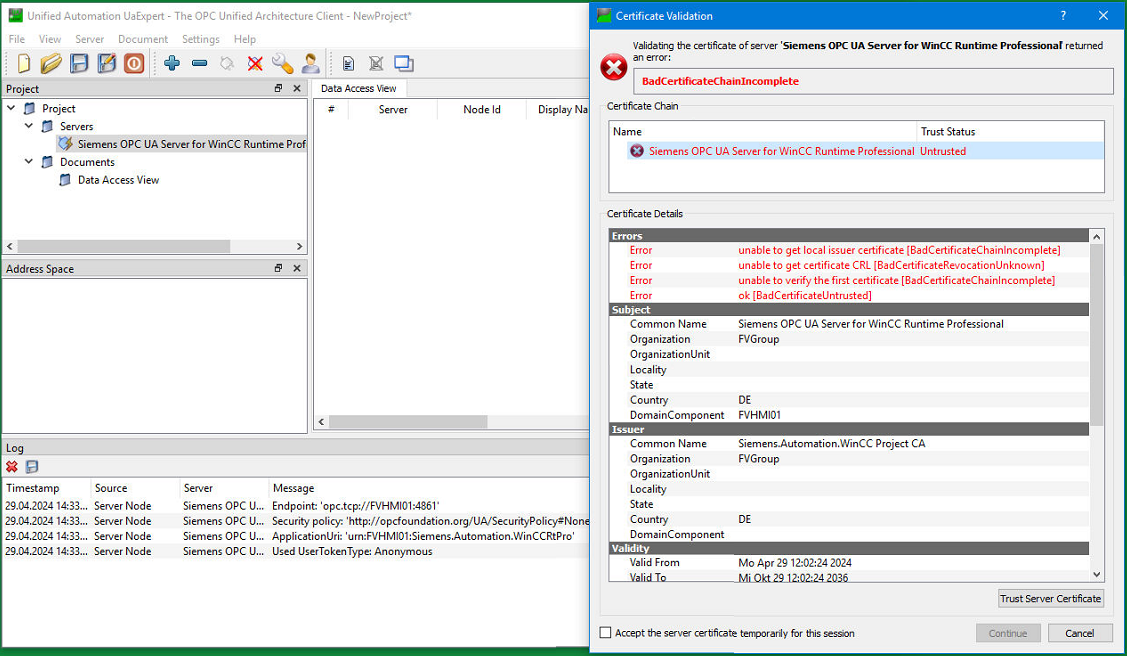Image resolution: width=1127 pixels, height=656 pixels.
Task: Click the certificate details vertical scrollbar
Action: tap(1097, 340)
